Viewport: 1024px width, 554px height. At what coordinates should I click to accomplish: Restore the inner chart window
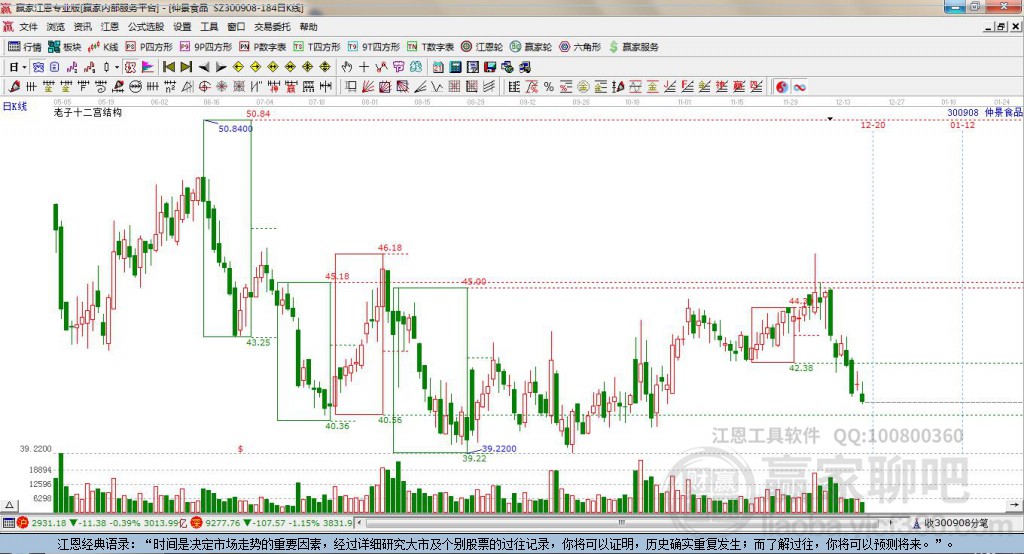click(1000, 27)
